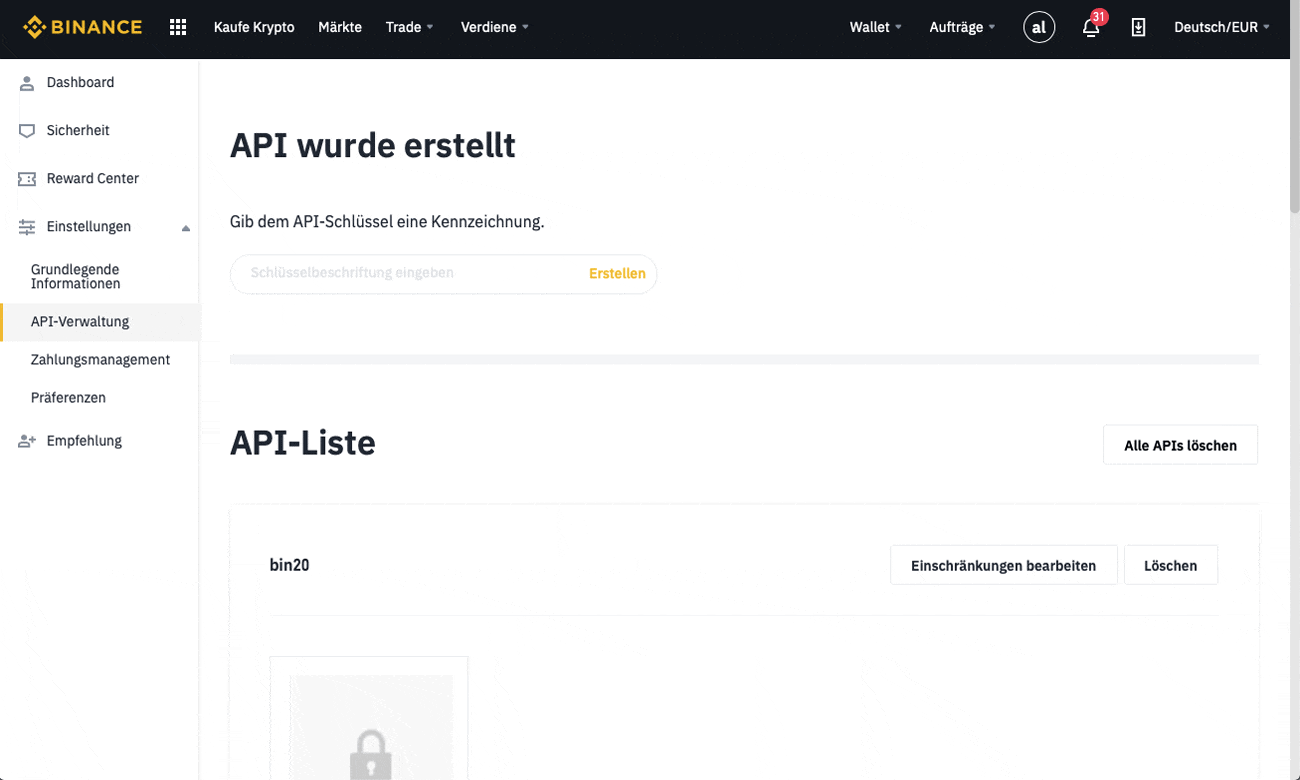Open the Deutsch/EUR language selector
The width and height of the screenshot is (1300, 780).
pyautogui.click(x=1221, y=27)
